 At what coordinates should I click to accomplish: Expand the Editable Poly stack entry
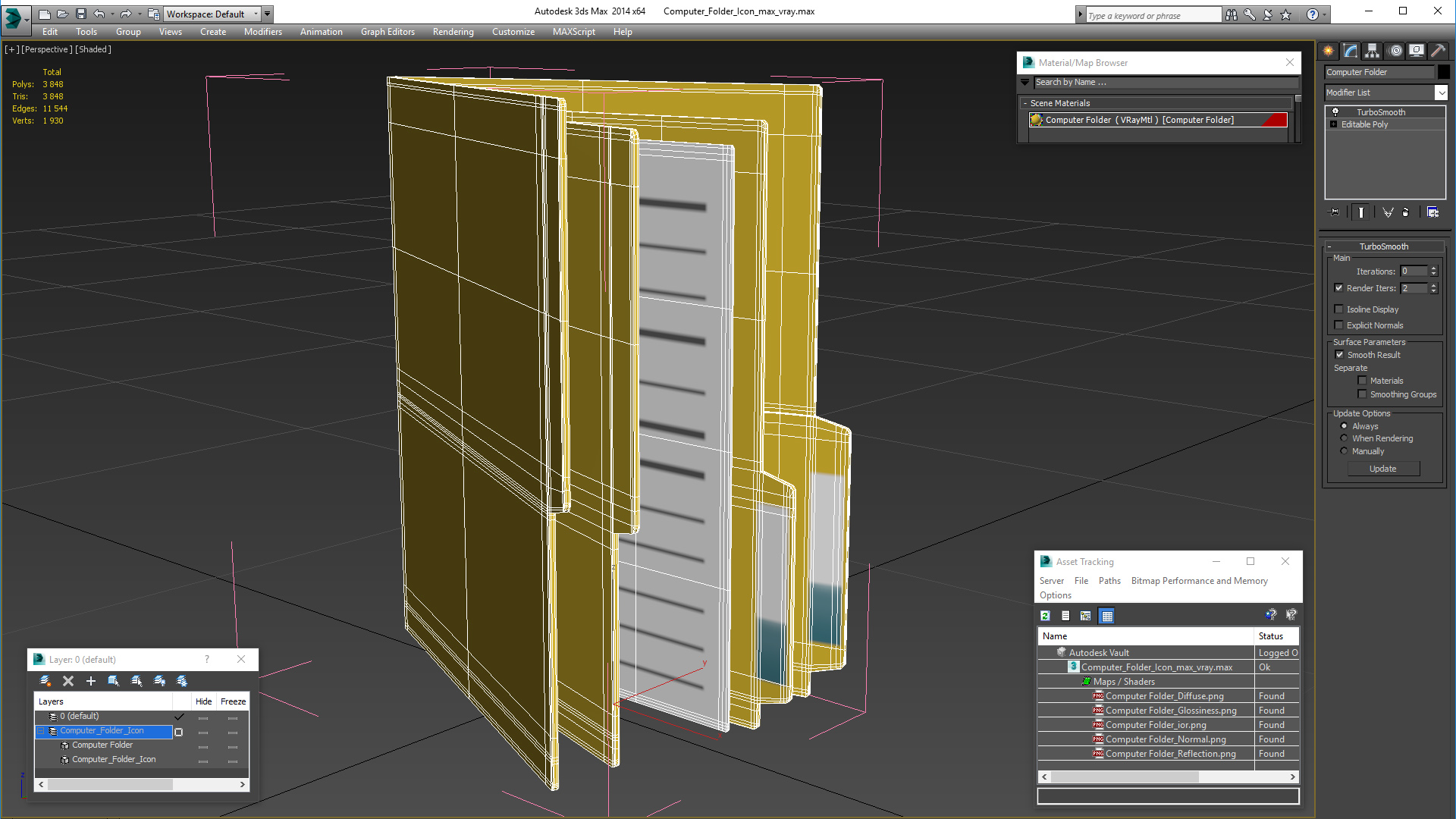coord(1334,124)
